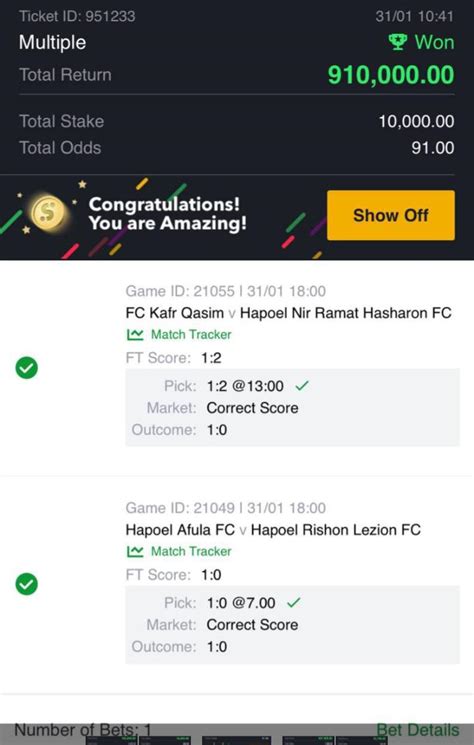Click the Total Return amount 910,000.00
Screen dimensions: 474x745
pyautogui.click(x=391, y=75)
